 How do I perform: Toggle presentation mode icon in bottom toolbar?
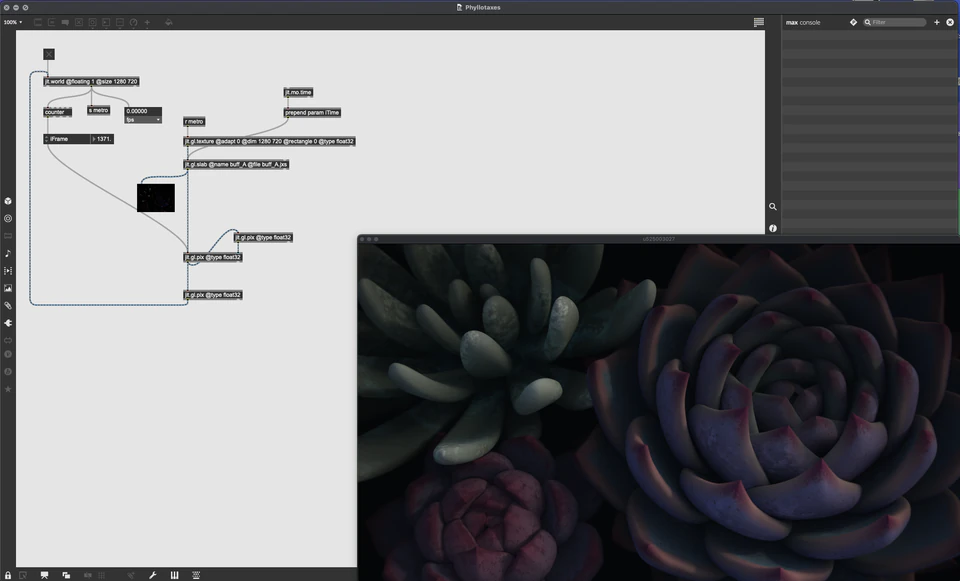pyautogui.click(x=44, y=575)
